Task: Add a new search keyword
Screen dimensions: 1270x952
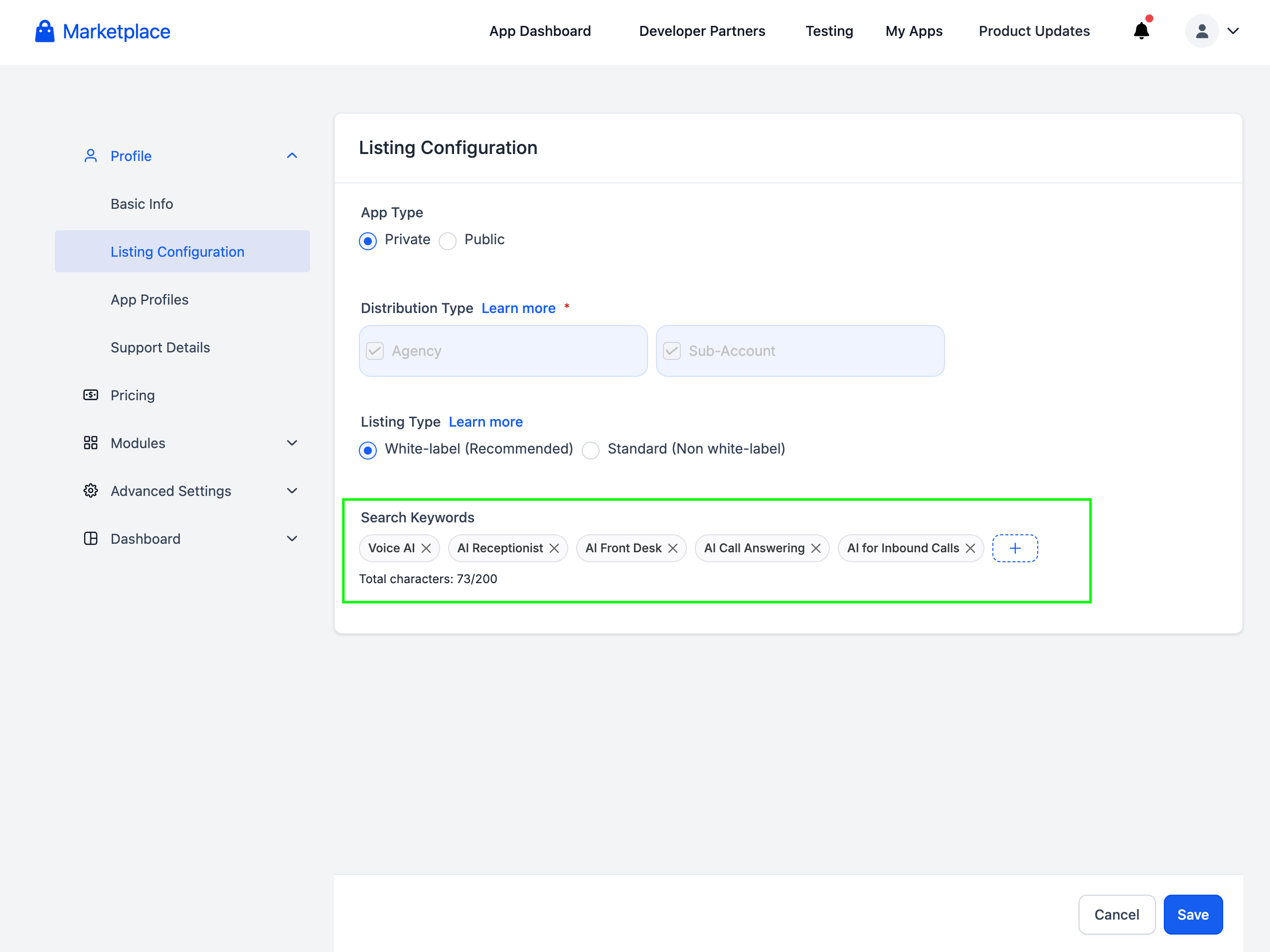Action: point(1014,548)
